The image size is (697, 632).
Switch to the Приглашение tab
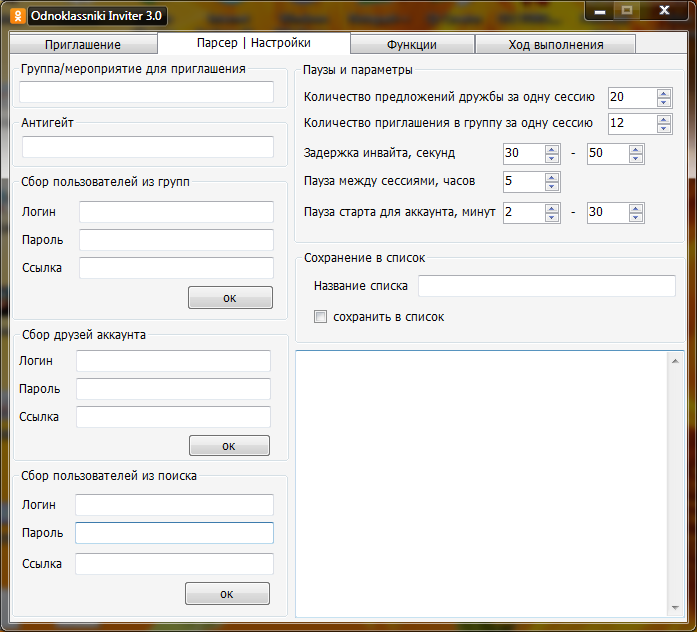coord(83,45)
